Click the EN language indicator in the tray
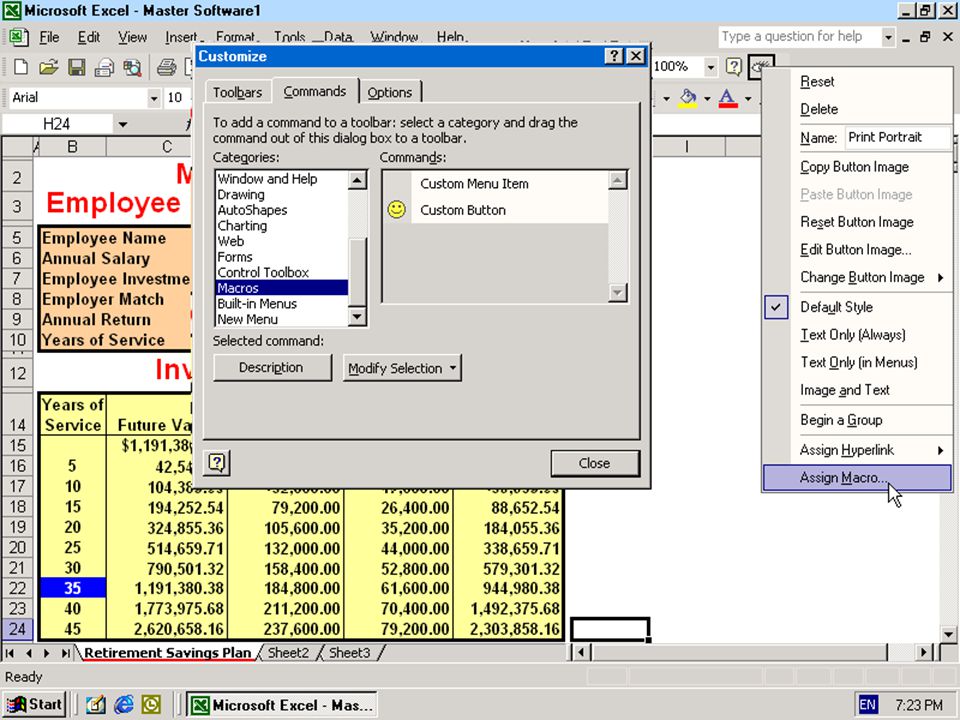This screenshot has width=960, height=720. tap(868, 704)
